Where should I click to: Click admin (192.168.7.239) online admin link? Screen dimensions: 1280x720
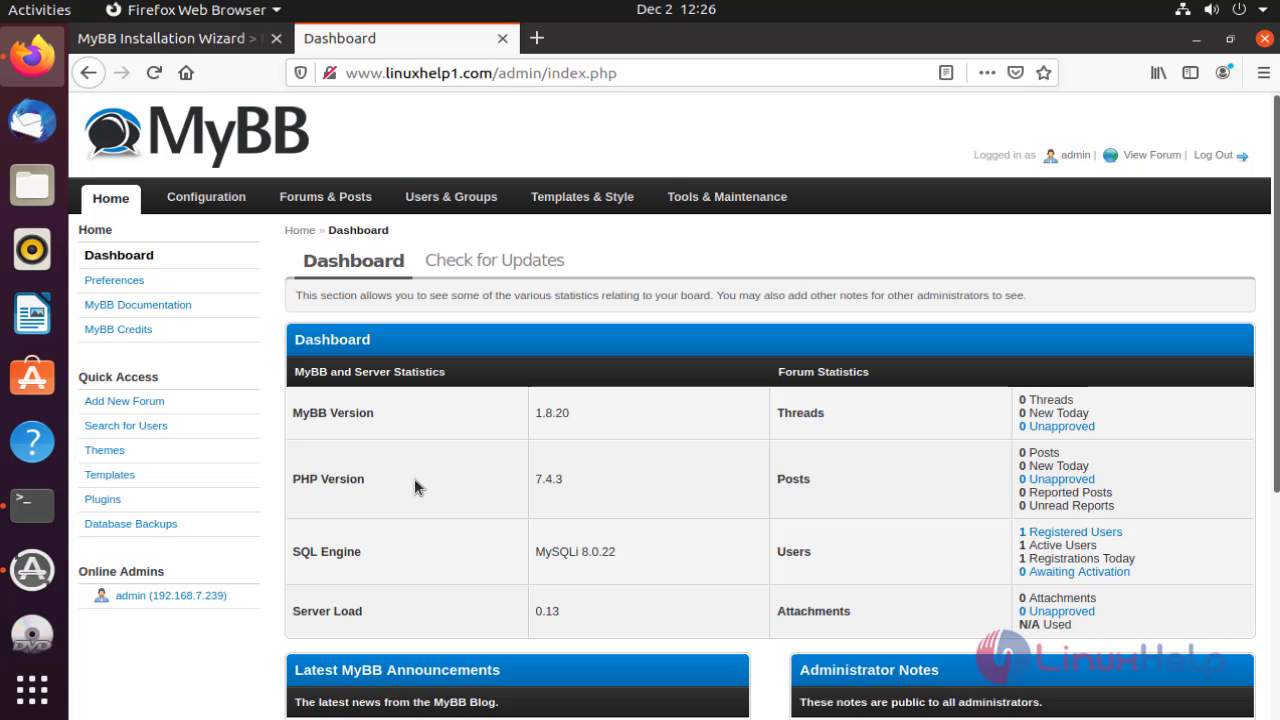(171, 596)
